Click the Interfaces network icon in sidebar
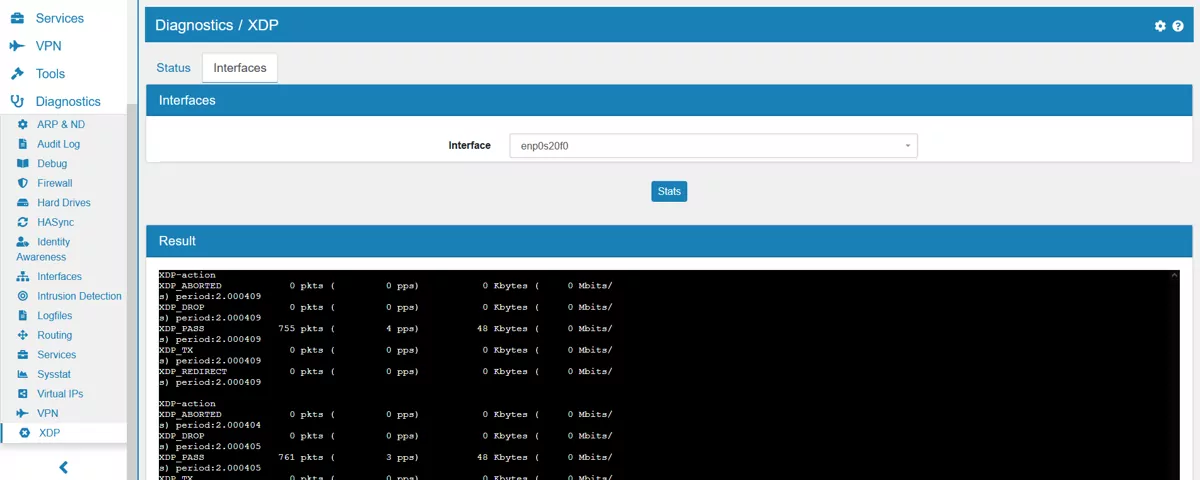The width and height of the screenshot is (1200, 480). tap(23, 277)
